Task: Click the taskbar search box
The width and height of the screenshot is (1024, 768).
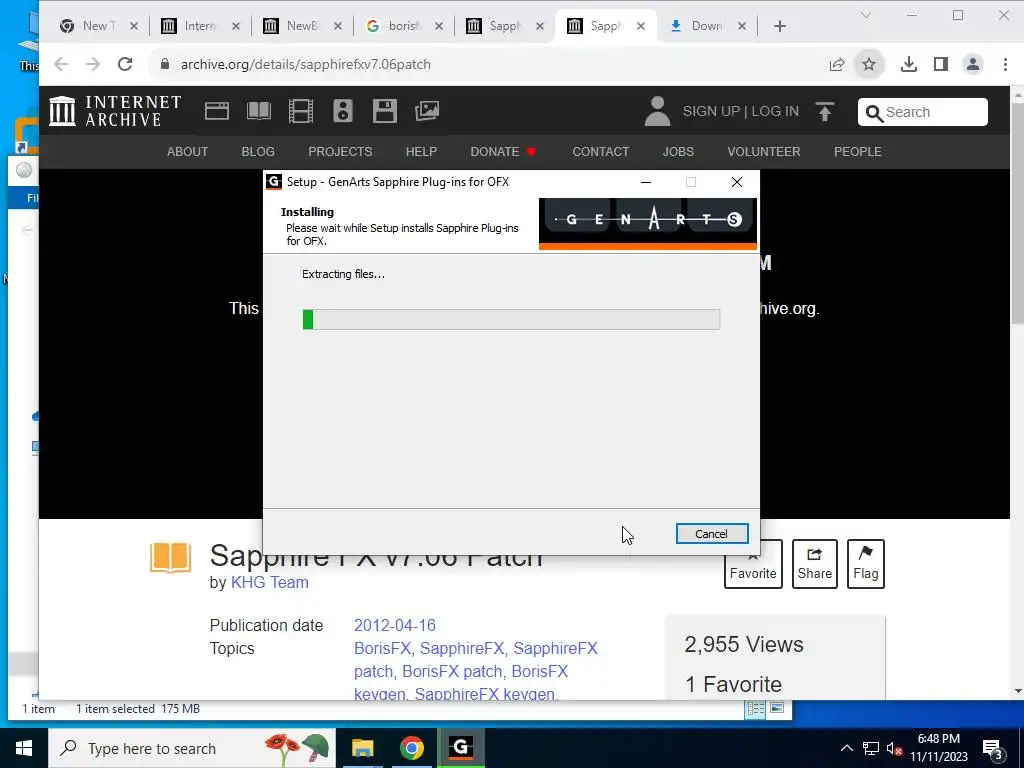Action: coord(192,748)
